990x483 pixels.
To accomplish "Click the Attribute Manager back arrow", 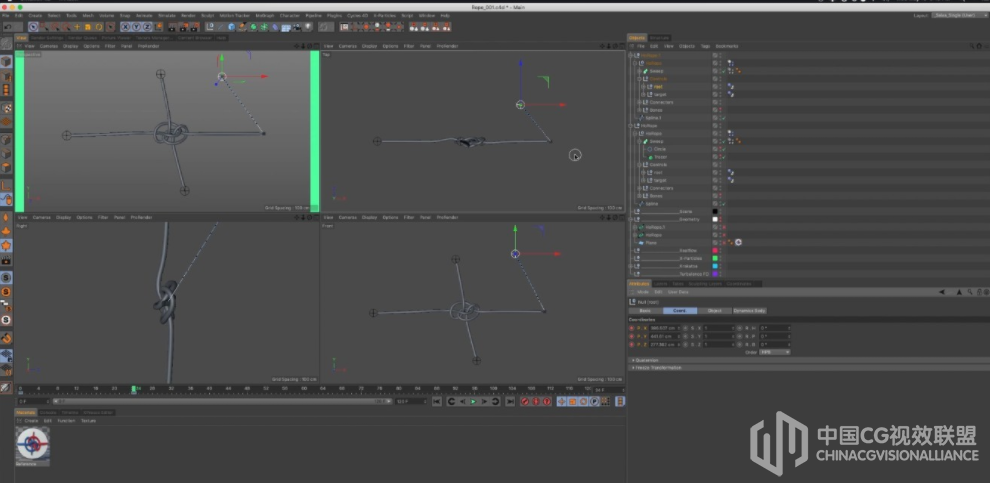I will click(x=941, y=292).
